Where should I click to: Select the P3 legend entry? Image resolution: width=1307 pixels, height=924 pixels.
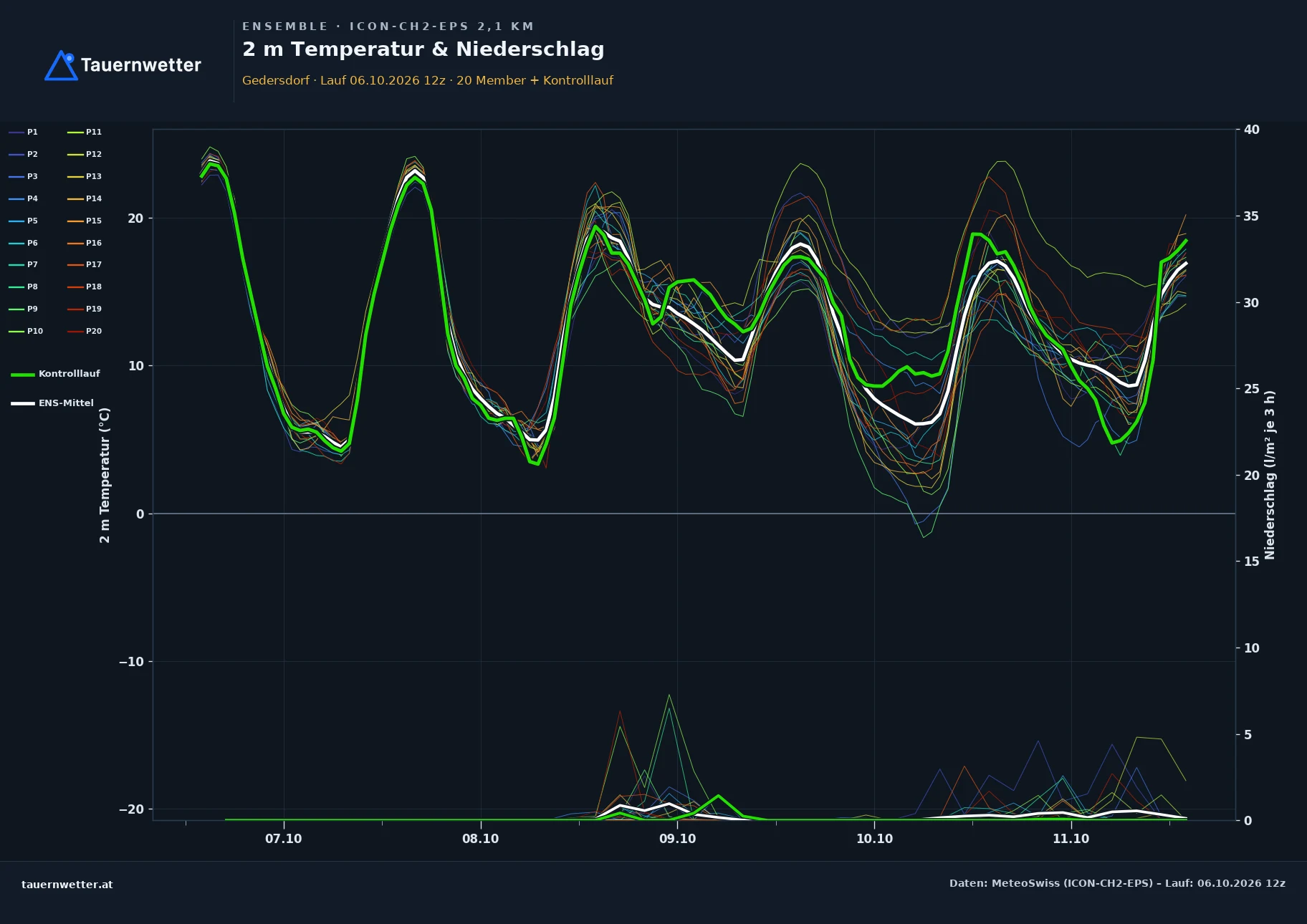click(x=24, y=177)
